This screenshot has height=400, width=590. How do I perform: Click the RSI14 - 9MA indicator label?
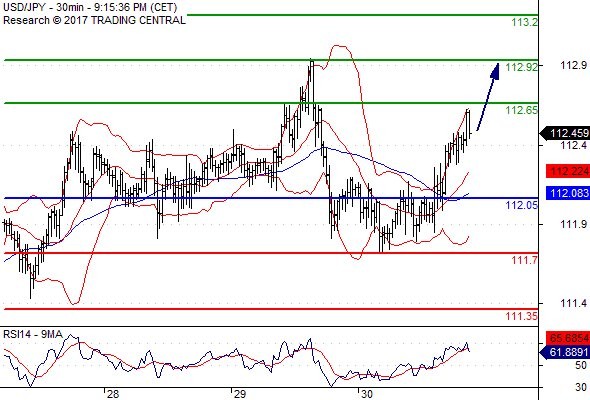point(33,334)
